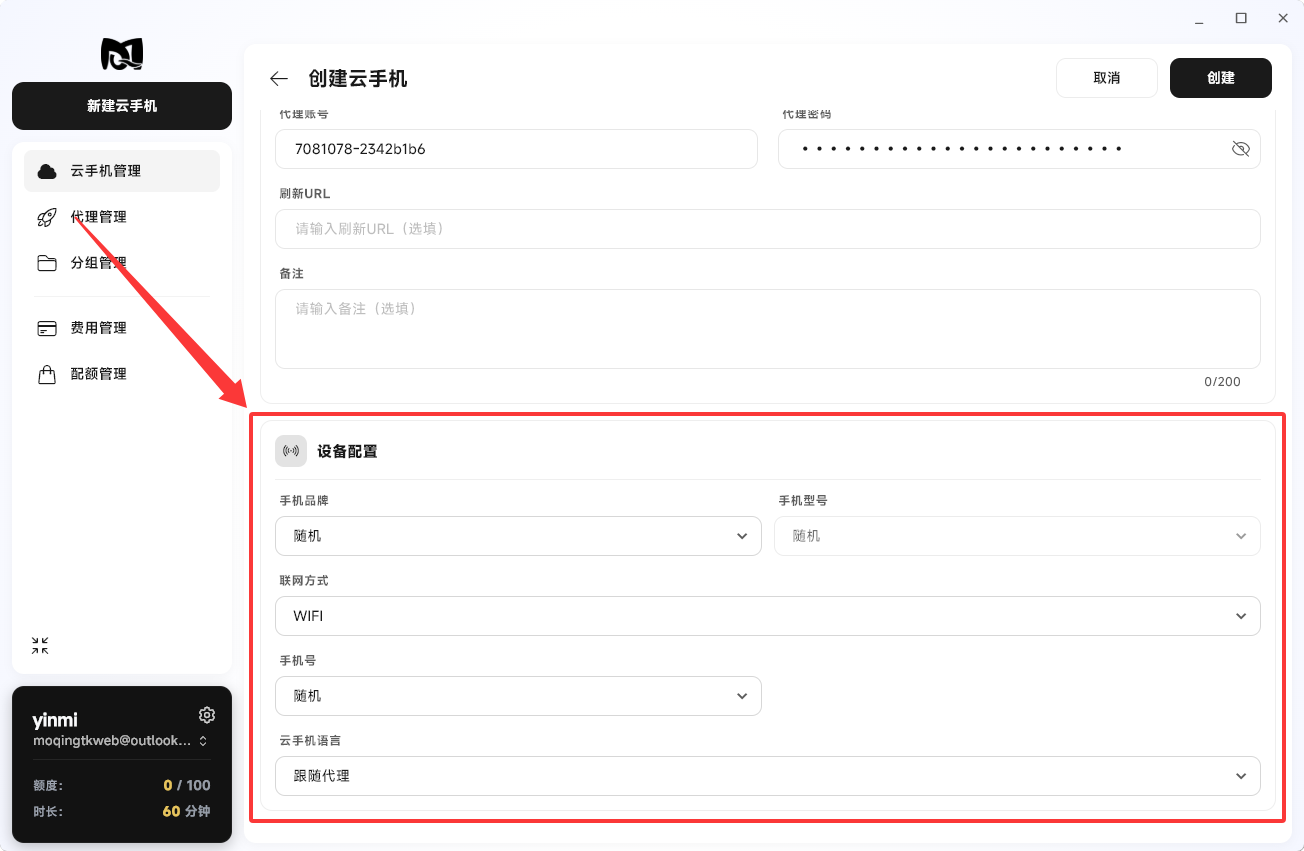
Task: Open settings via the gear icon
Action: point(207,715)
